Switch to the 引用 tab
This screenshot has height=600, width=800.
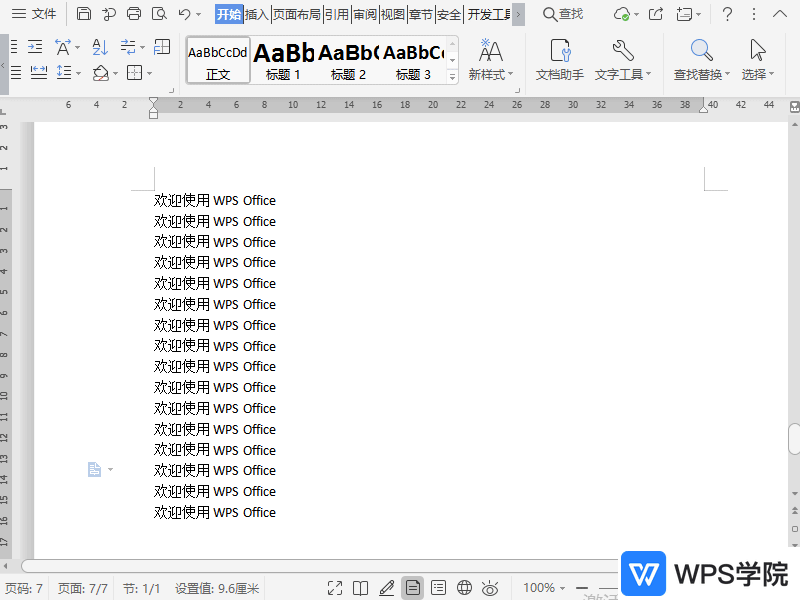pyautogui.click(x=337, y=14)
